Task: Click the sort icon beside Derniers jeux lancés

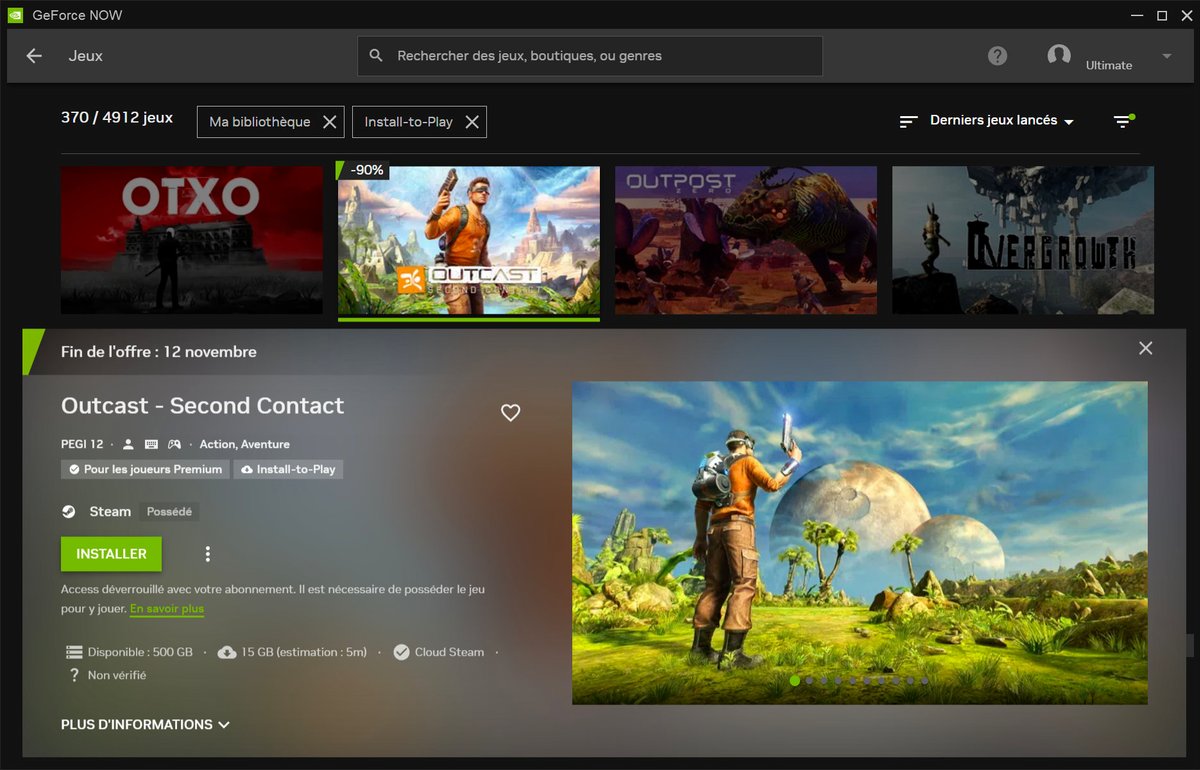Action: pyautogui.click(x=908, y=120)
